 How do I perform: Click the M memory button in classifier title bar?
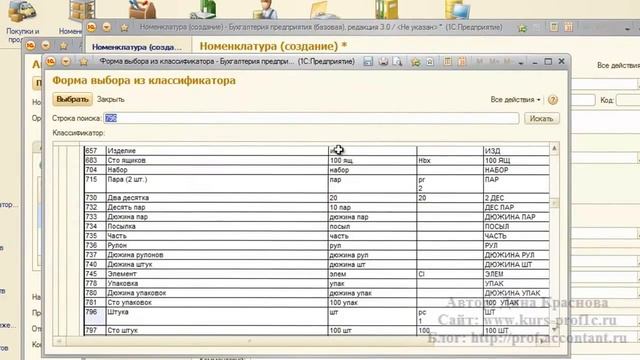tap(480, 62)
